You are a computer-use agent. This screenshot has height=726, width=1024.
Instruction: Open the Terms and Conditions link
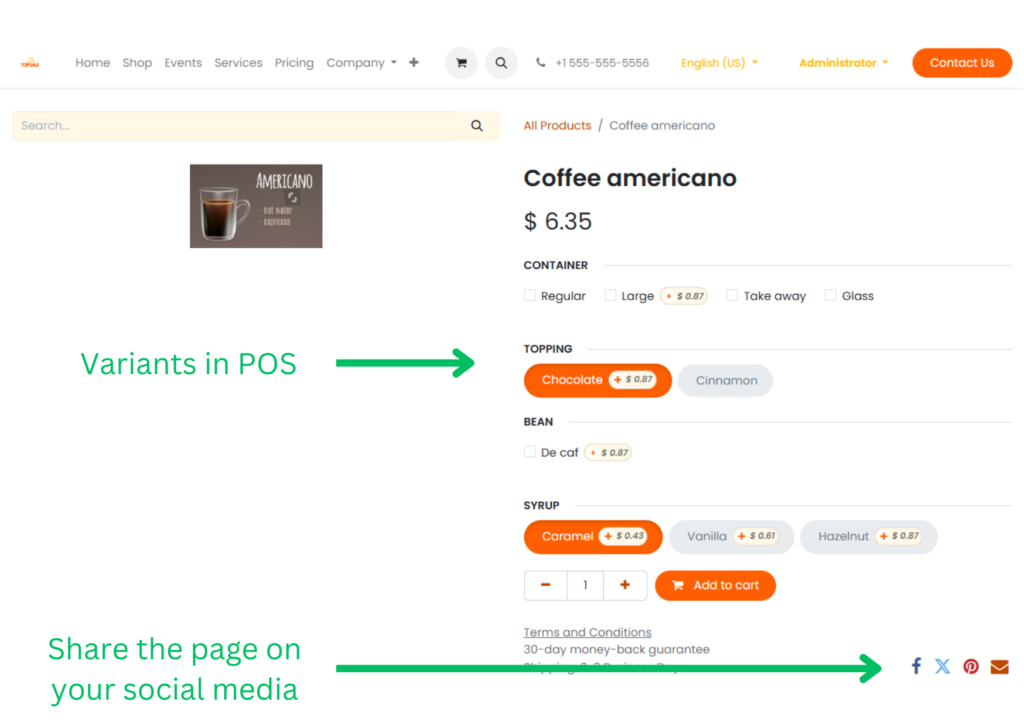pos(587,632)
